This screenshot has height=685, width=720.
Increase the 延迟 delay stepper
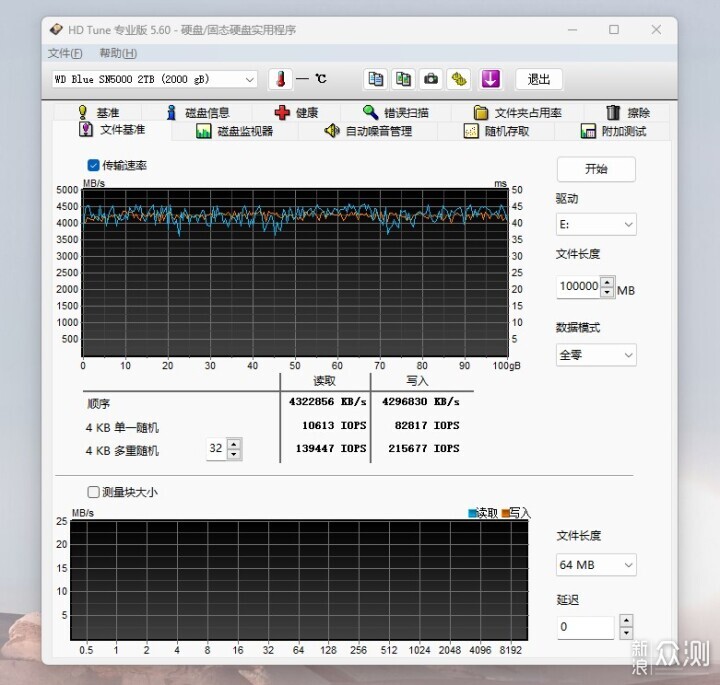[626, 621]
